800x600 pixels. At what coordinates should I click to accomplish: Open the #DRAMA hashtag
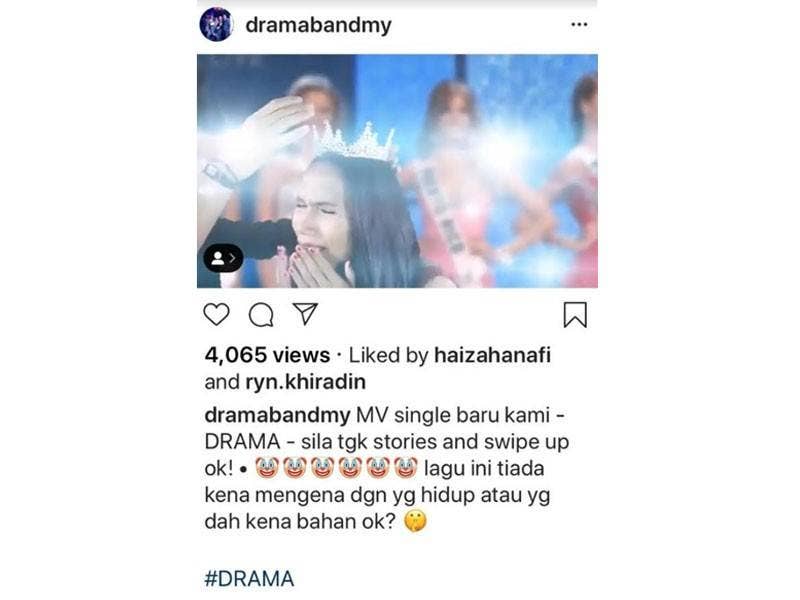click(x=249, y=579)
